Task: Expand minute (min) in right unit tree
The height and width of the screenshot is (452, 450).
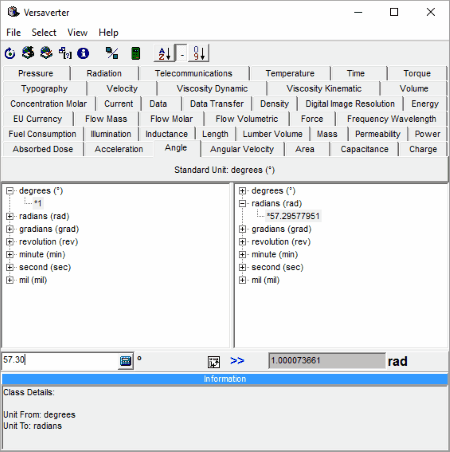Action: (242, 254)
